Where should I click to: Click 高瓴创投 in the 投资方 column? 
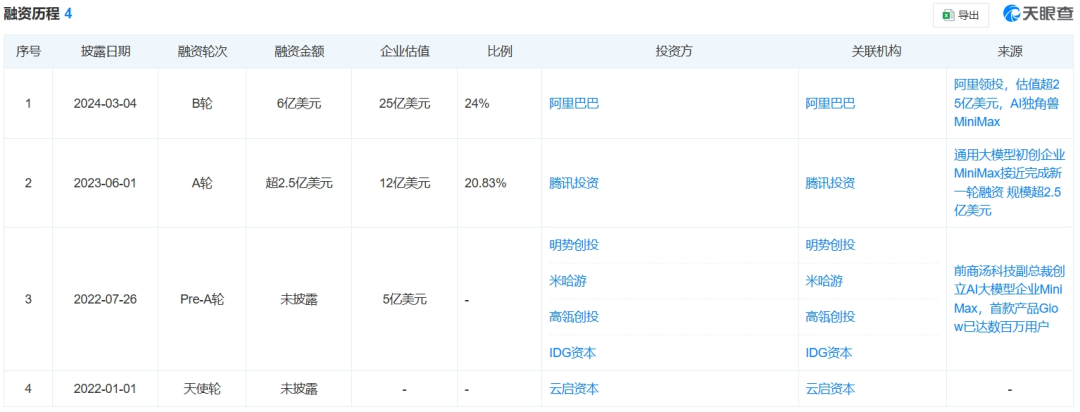(574, 317)
